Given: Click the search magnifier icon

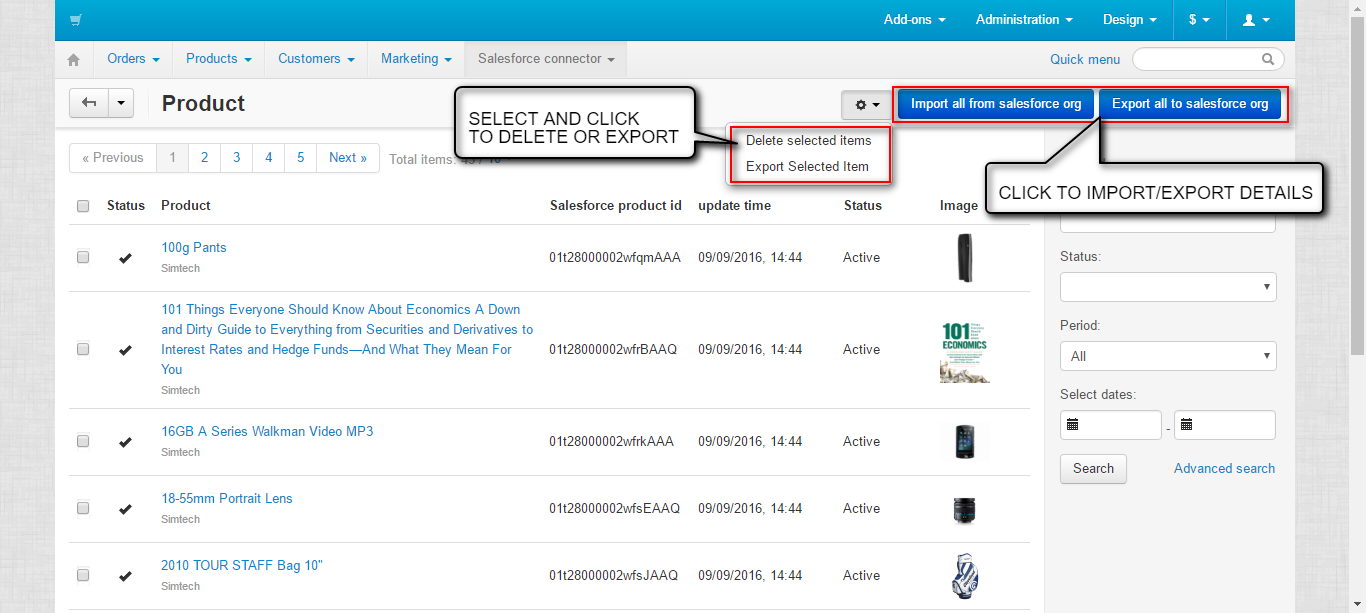Looking at the screenshot, I should coord(1267,59).
